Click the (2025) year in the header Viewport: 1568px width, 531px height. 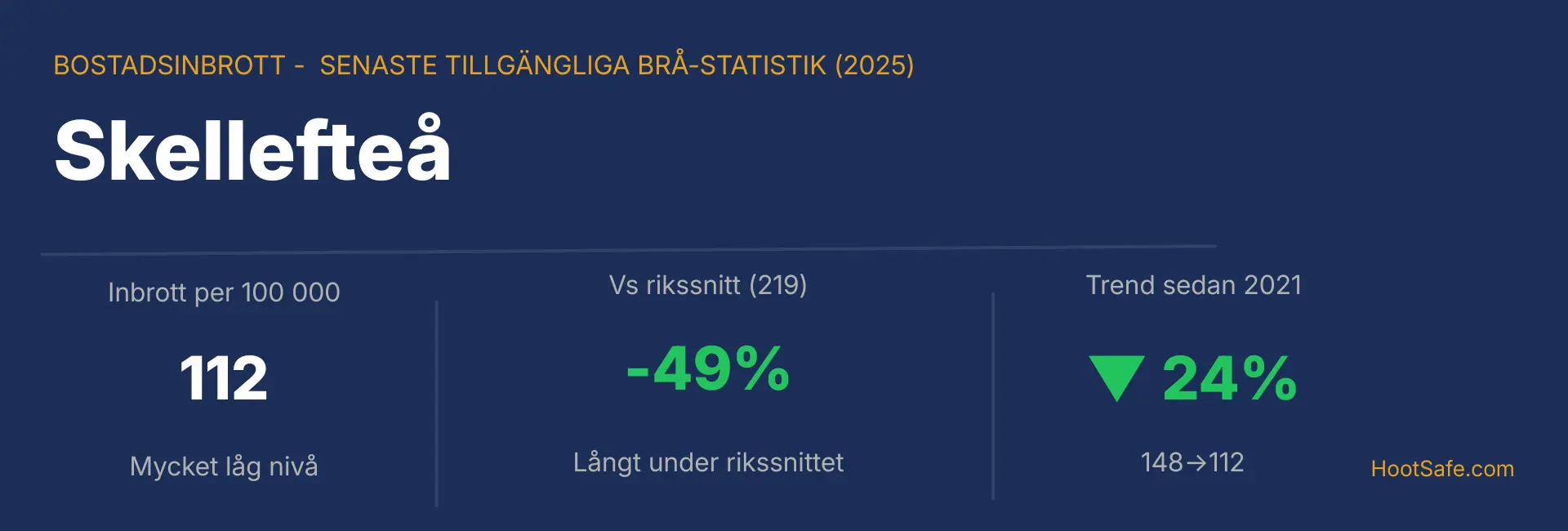[x=874, y=65]
